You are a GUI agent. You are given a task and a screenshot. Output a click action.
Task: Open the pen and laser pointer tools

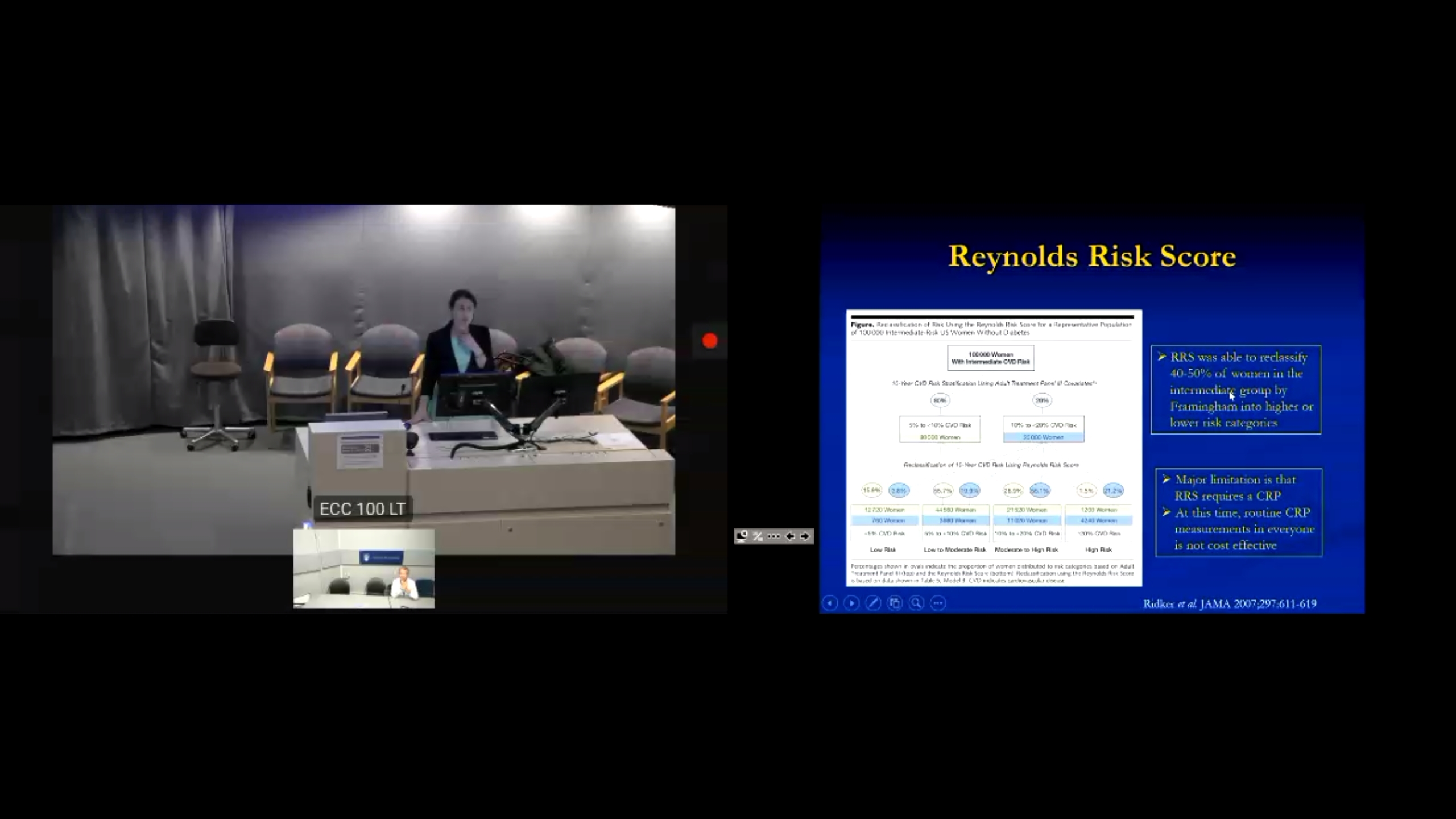coord(873,603)
